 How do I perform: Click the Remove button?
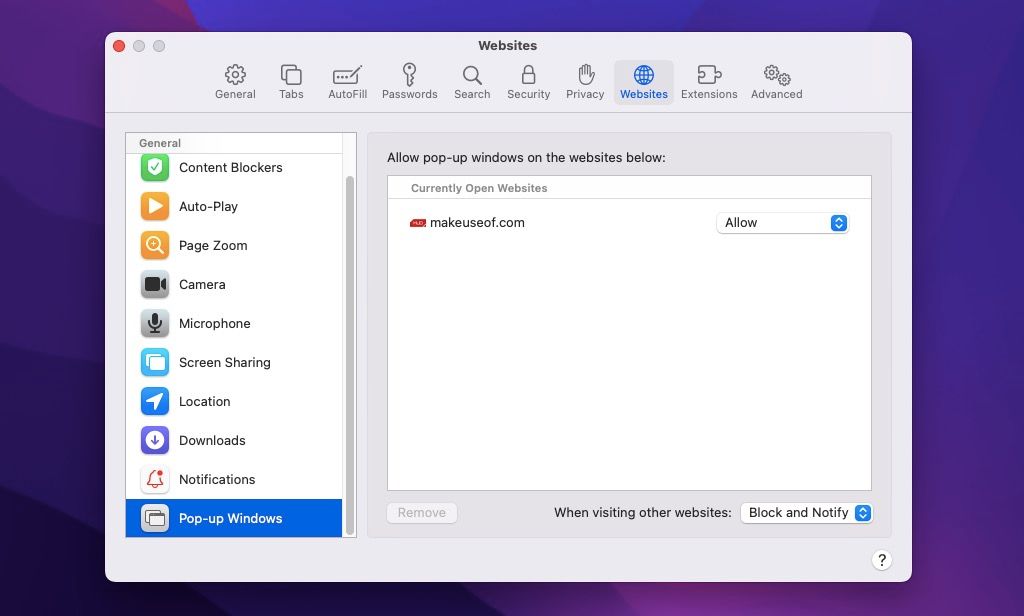(x=421, y=512)
